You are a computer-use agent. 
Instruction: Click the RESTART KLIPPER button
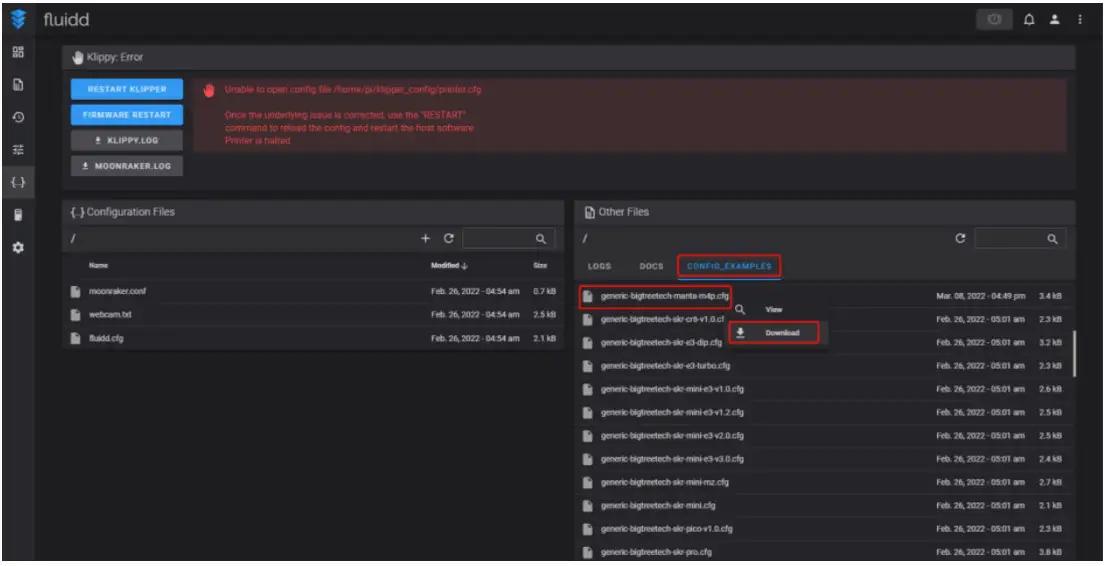click(127, 89)
